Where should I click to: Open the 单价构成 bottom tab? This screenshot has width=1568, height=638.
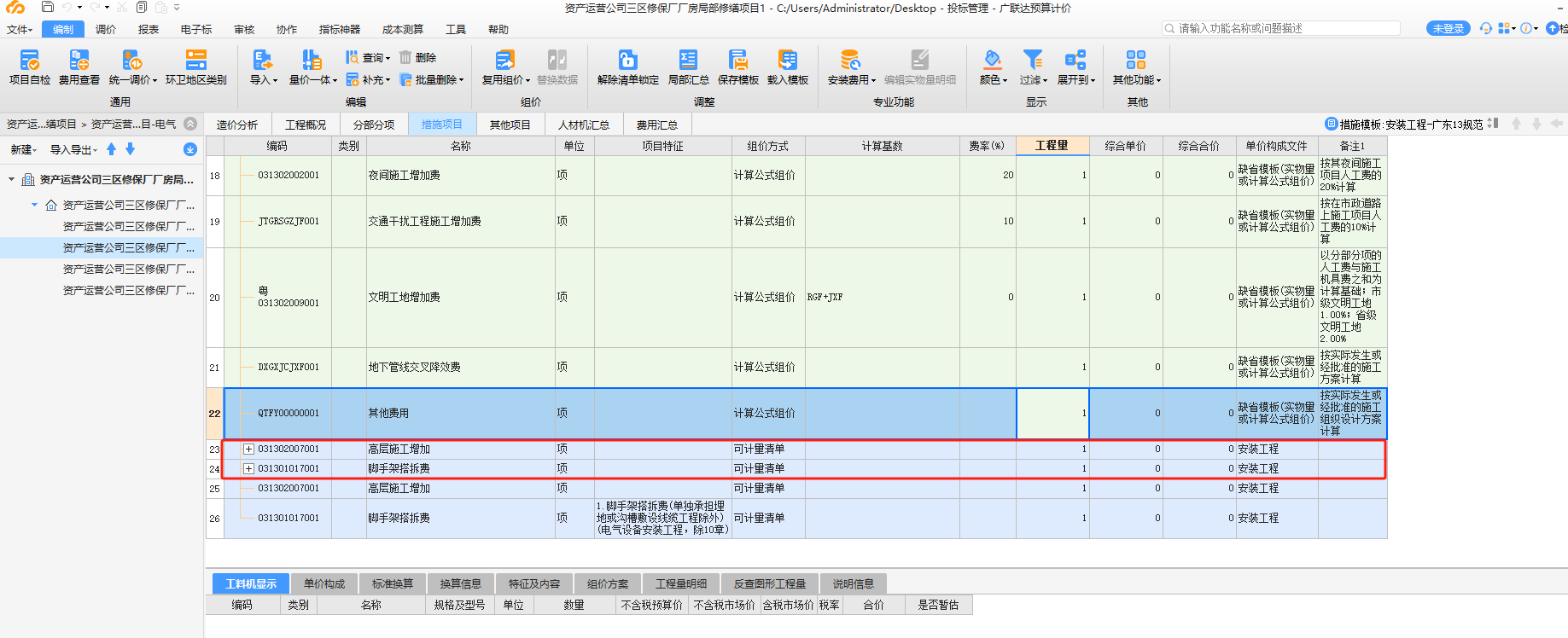point(324,583)
